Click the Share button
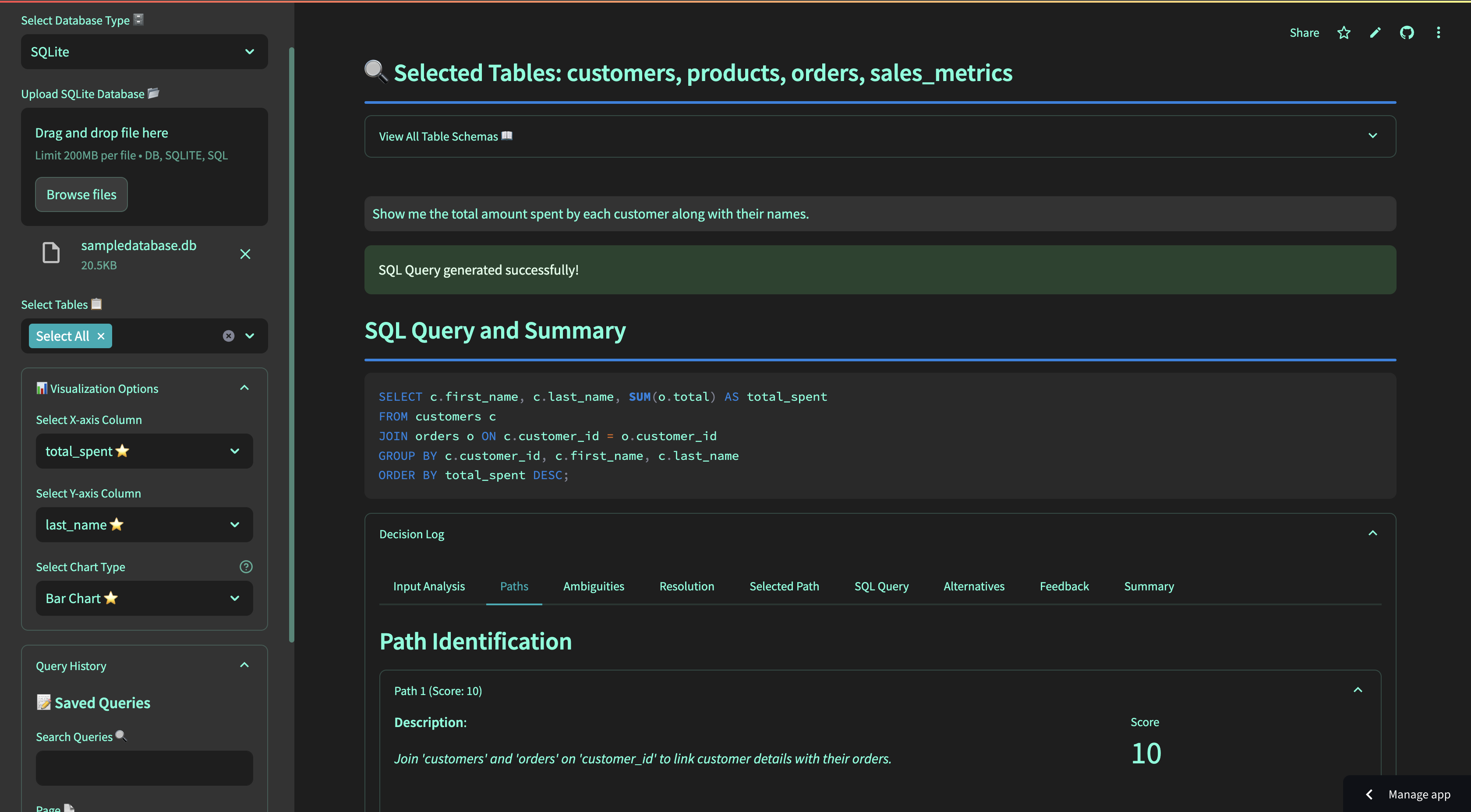Screen dimensions: 1471x812 click(x=1304, y=33)
